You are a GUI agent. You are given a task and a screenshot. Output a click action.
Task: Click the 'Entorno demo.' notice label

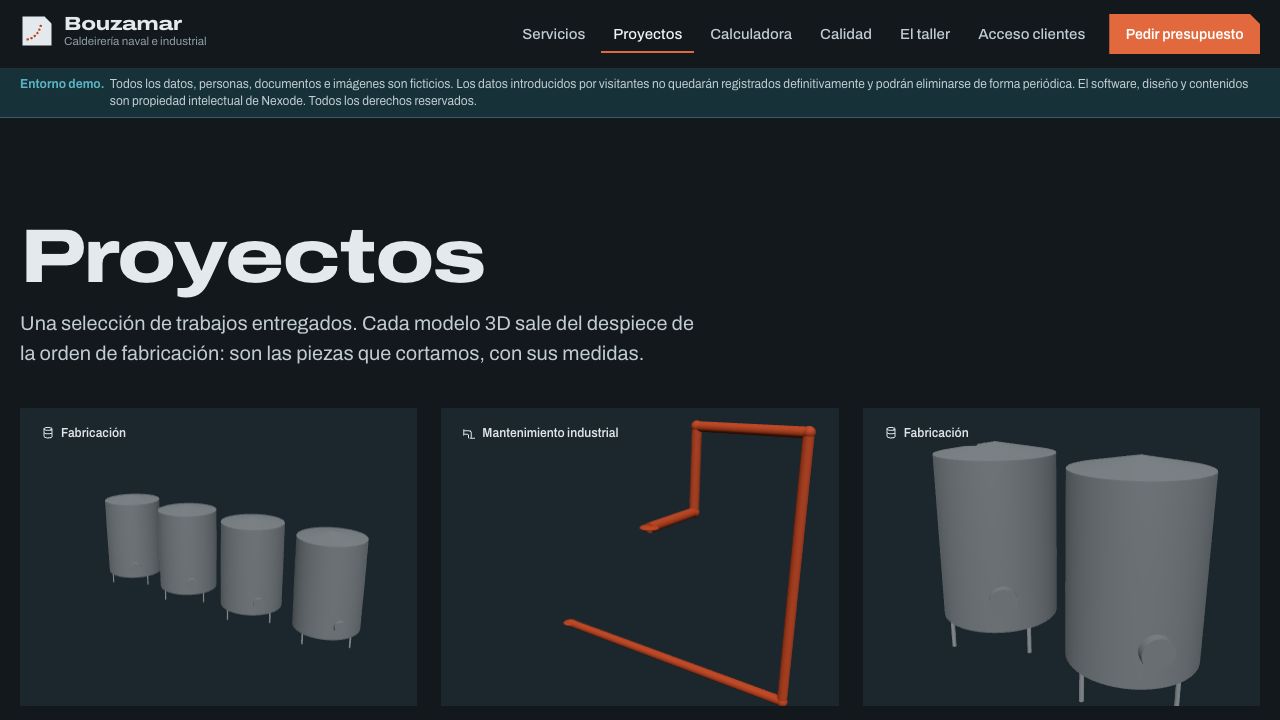pos(62,84)
